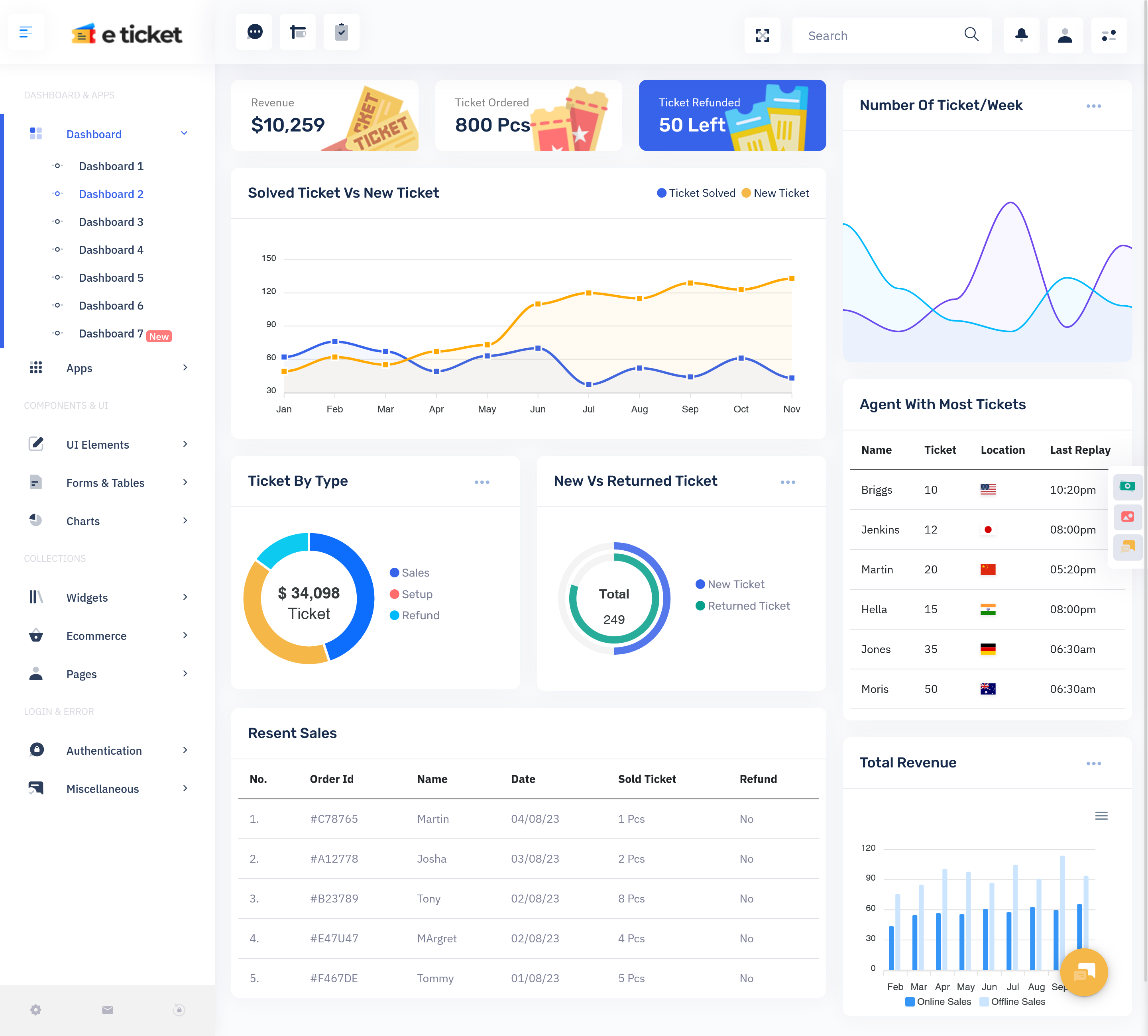Expand Pages submenu arrow
This screenshot has height=1036, width=1148.
click(185, 673)
